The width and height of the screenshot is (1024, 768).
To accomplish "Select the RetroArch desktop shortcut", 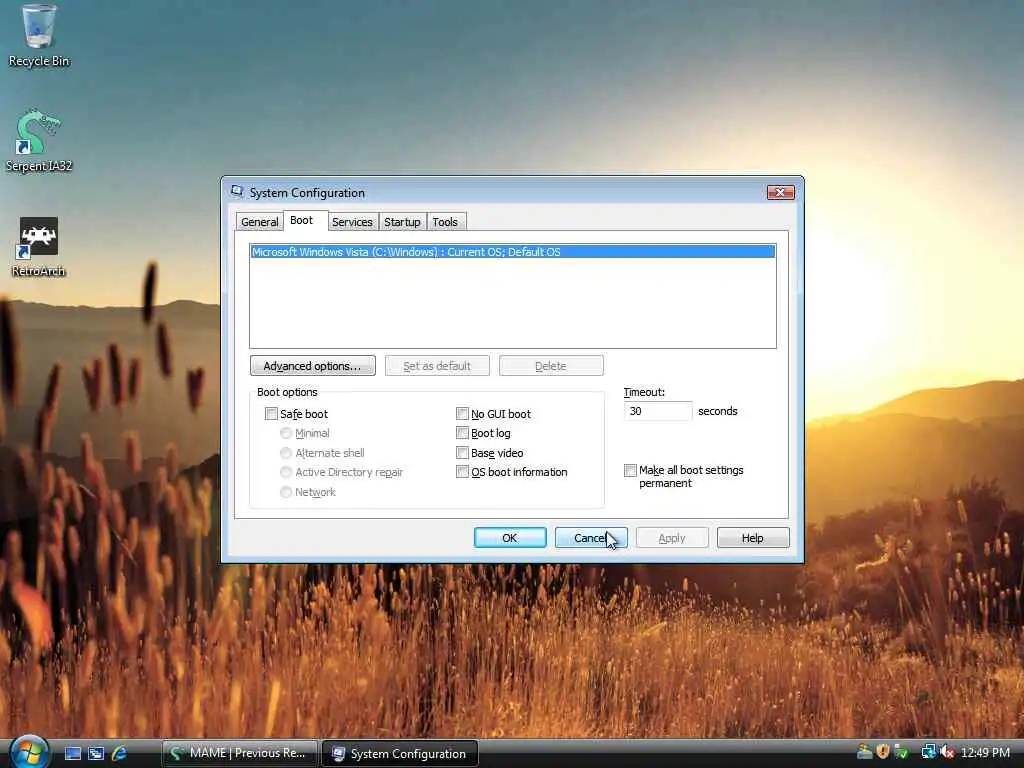I will pyautogui.click(x=39, y=247).
